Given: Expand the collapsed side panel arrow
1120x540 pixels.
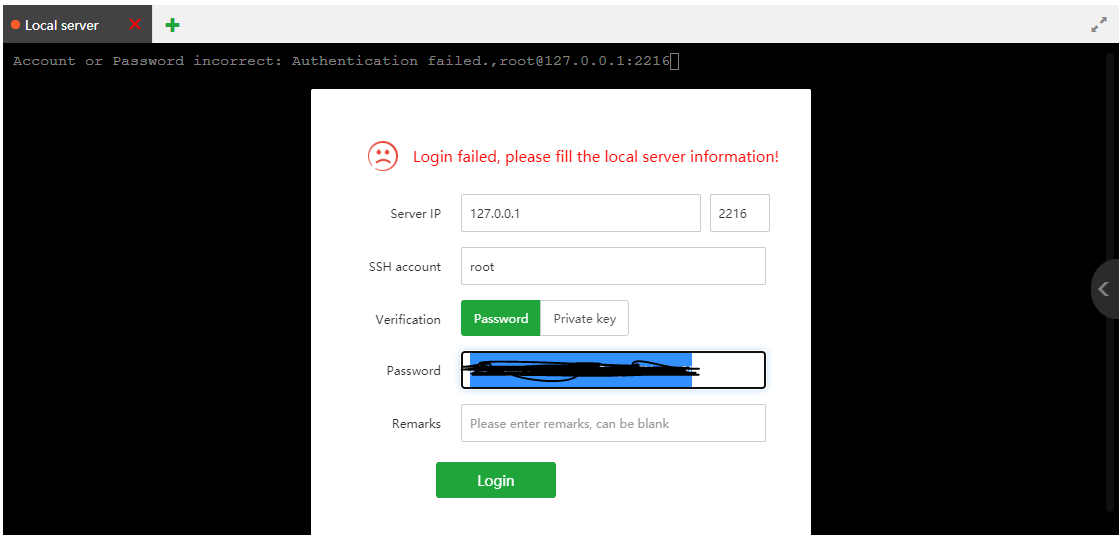Looking at the screenshot, I should (1104, 289).
